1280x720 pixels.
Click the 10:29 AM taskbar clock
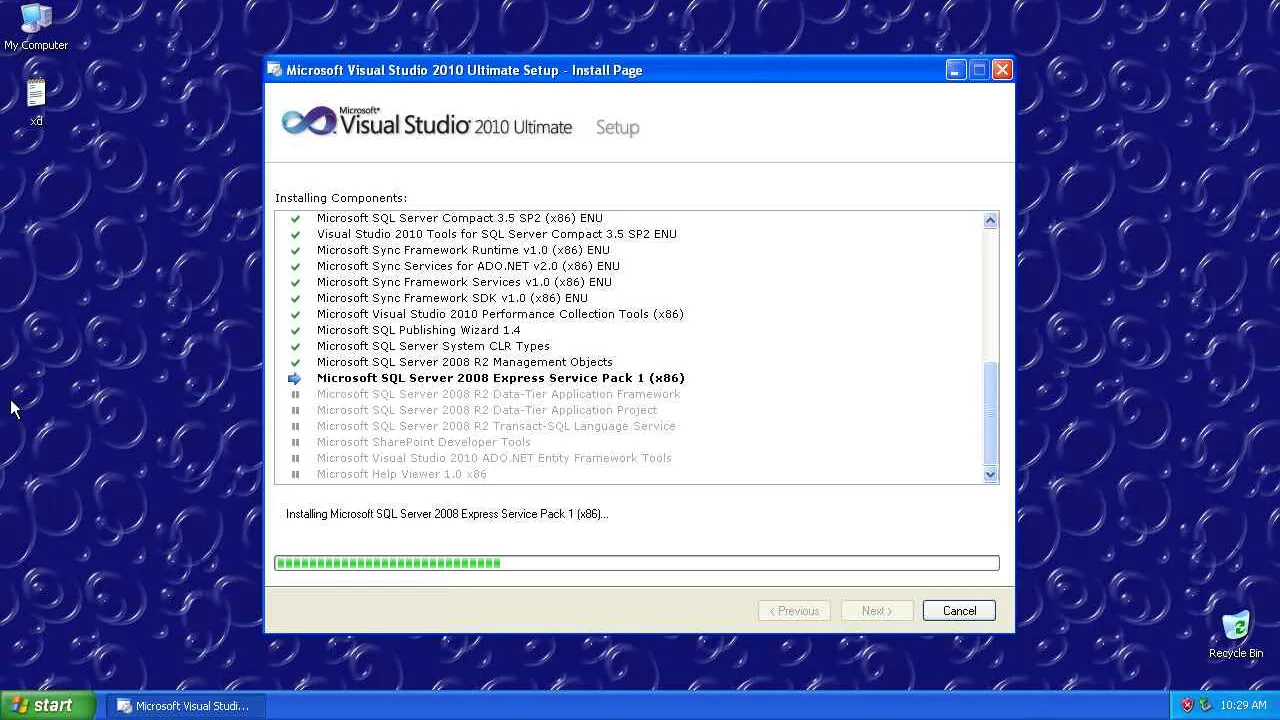coord(1243,705)
